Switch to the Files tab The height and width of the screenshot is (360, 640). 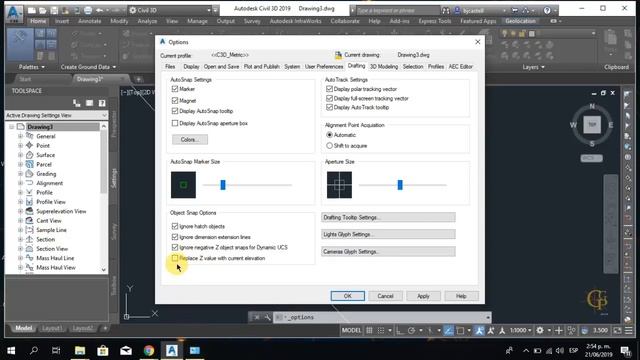(x=170, y=67)
